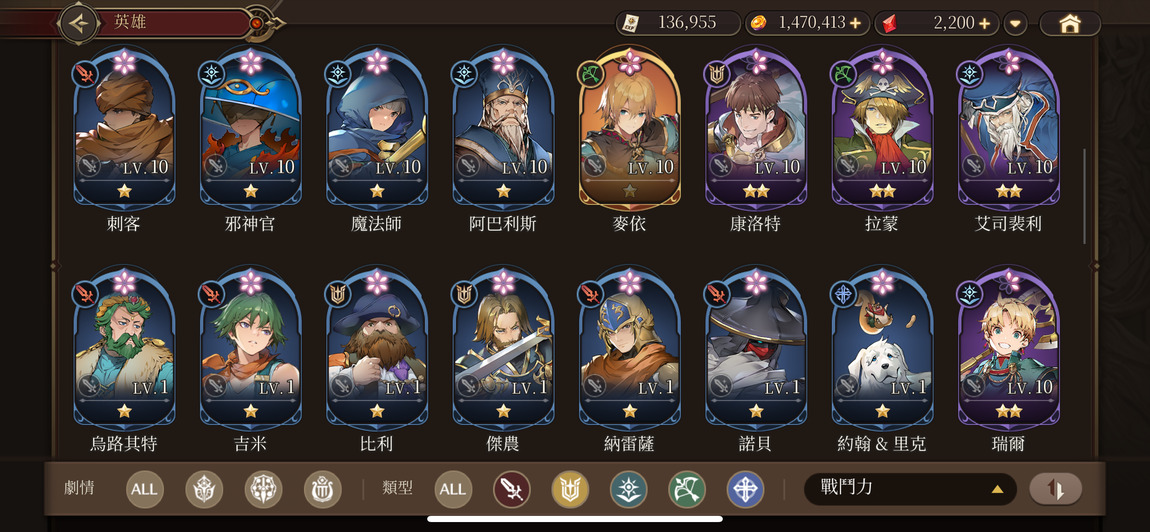Go back using the arrow beside 英雄
This screenshot has width=1150, height=532.
[78, 22]
